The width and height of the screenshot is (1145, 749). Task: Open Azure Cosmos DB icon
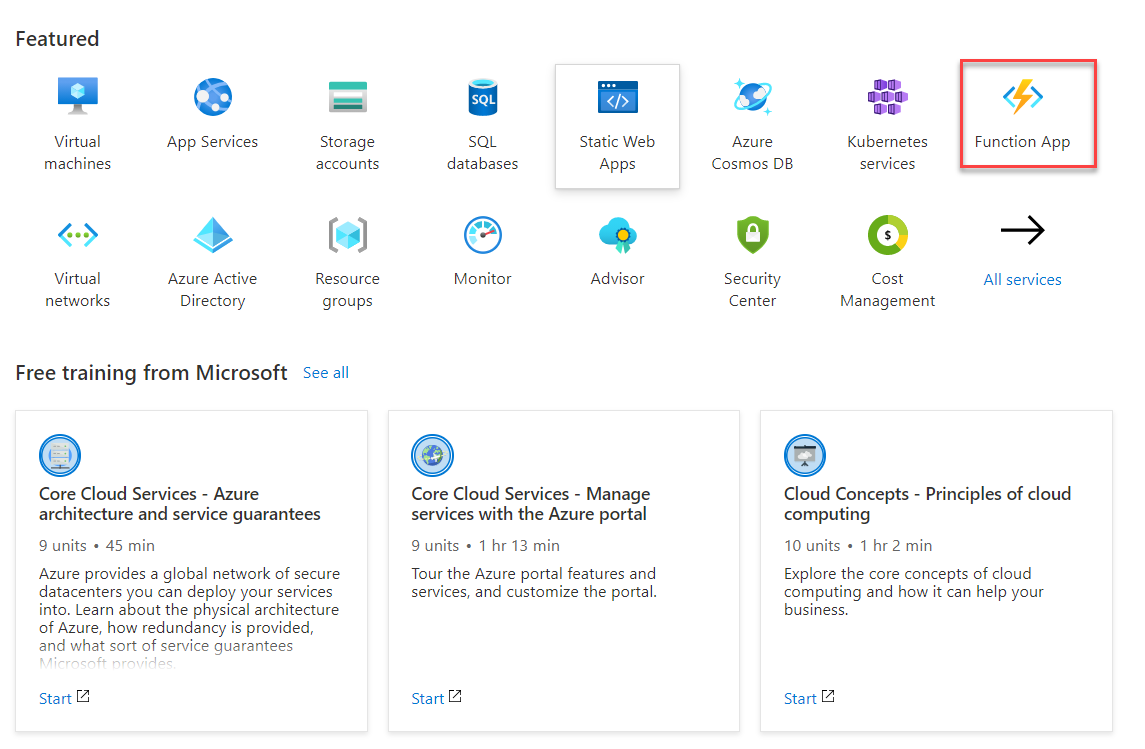click(x=752, y=96)
